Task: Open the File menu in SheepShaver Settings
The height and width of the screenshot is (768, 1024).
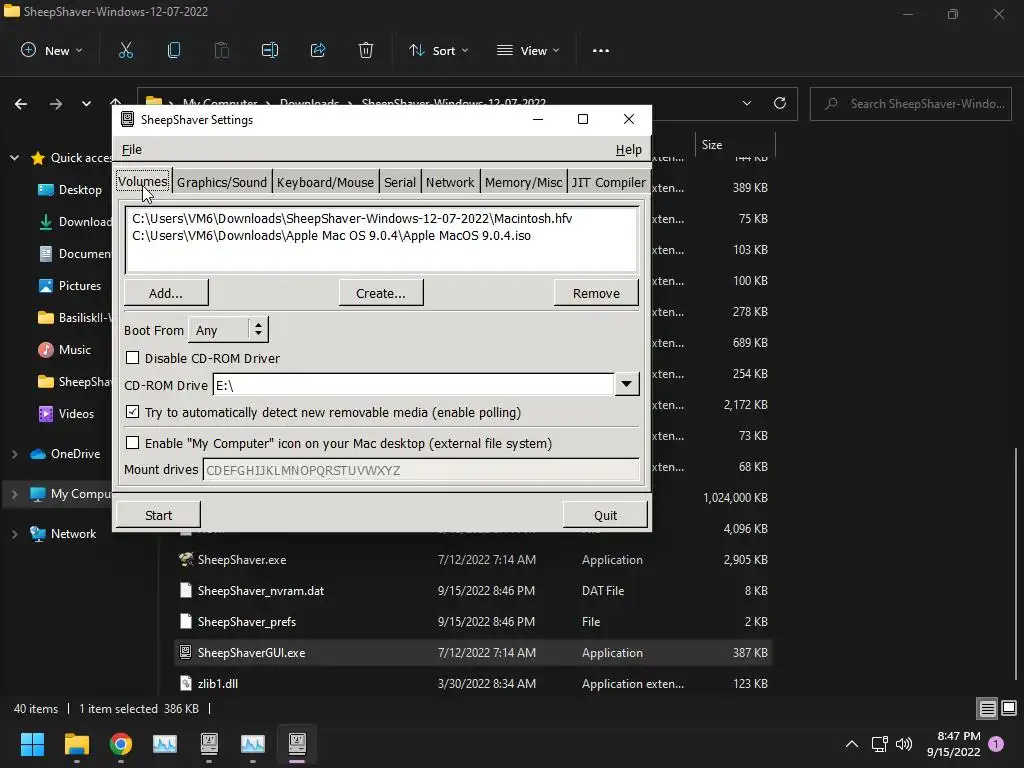Action: pyautogui.click(x=132, y=150)
